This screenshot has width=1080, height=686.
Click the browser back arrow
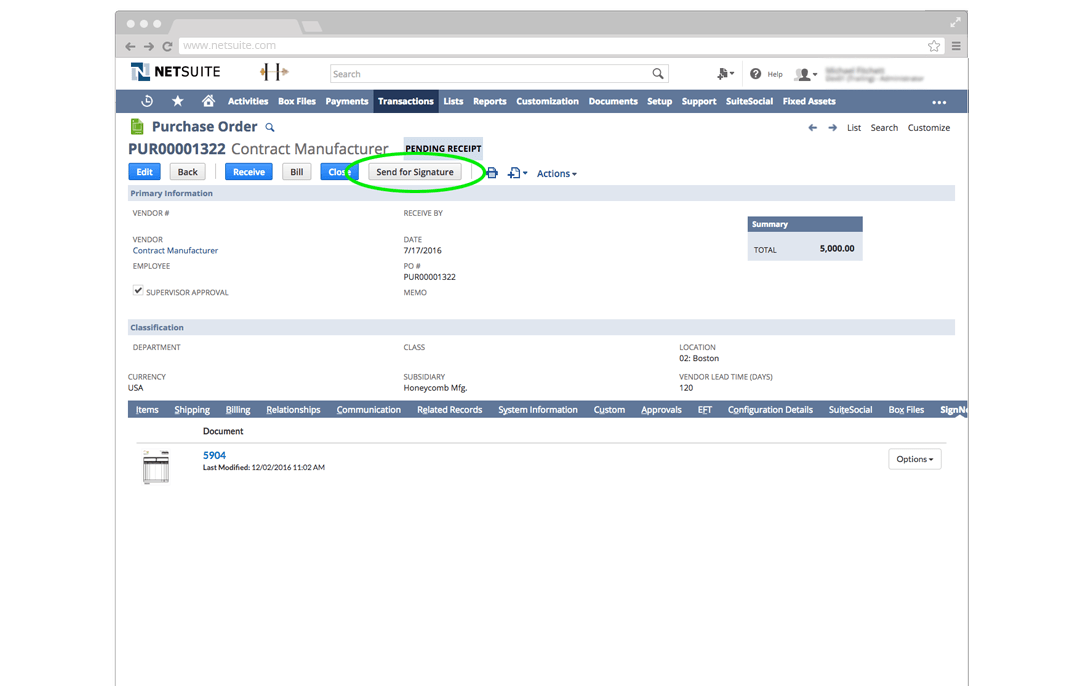pos(130,46)
